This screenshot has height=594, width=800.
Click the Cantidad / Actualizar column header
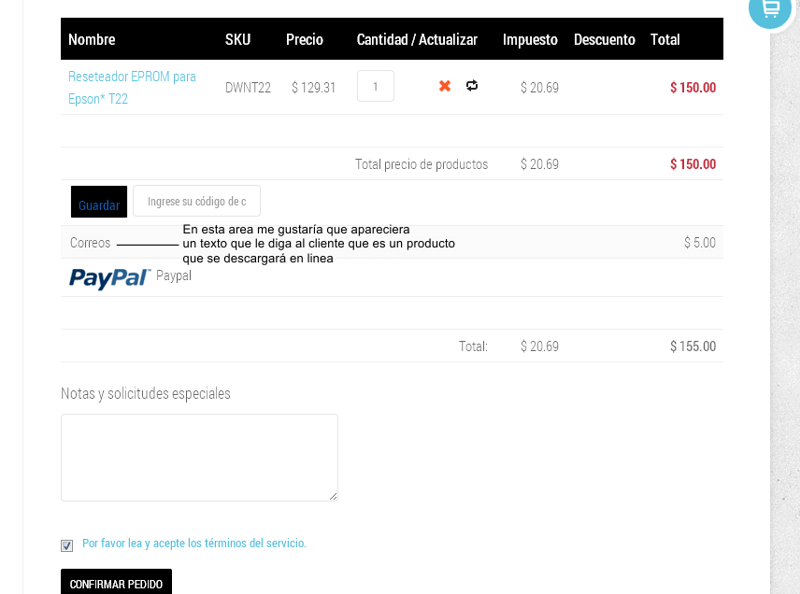coord(417,39)
